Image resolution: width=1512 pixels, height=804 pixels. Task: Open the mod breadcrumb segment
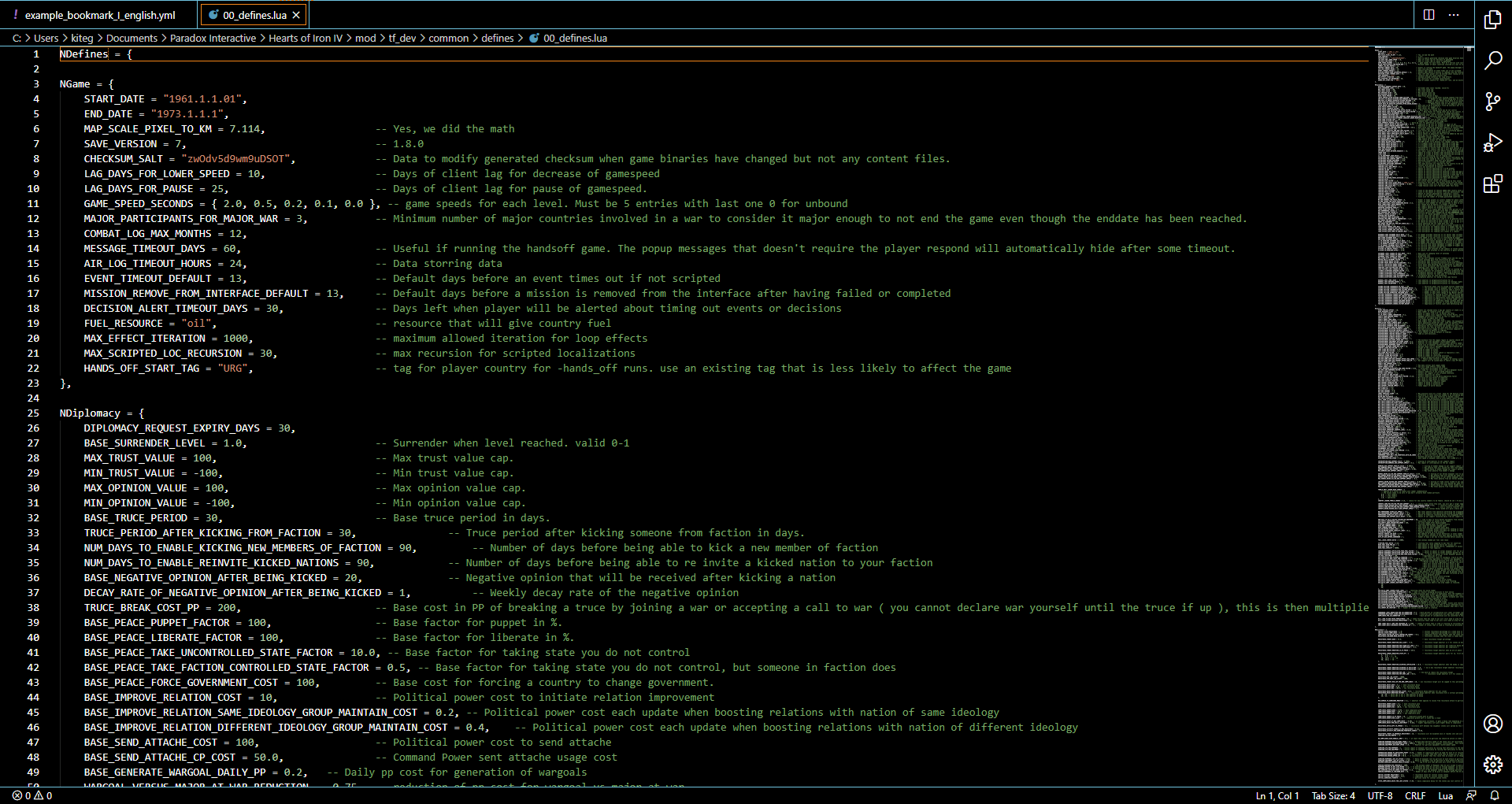click(365, 38)
